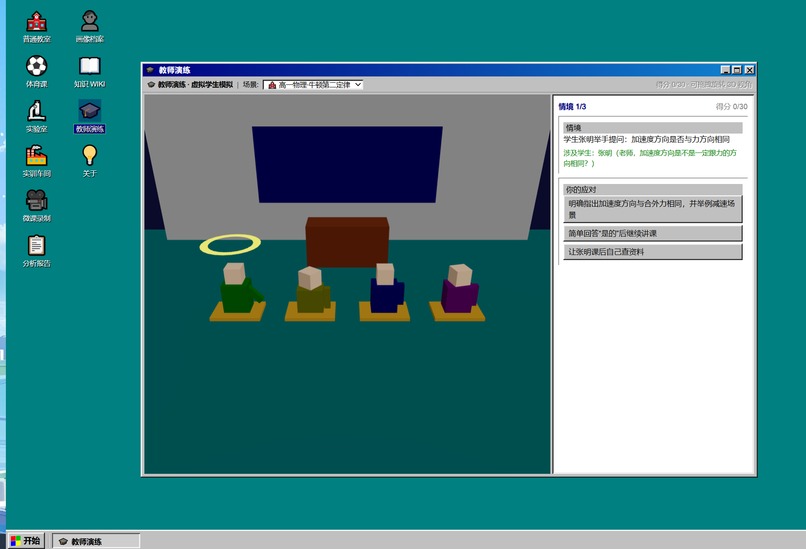Open the 场景 scene dropdown
The height and width of the screenshot is (549, 806).
click(313, 85)
